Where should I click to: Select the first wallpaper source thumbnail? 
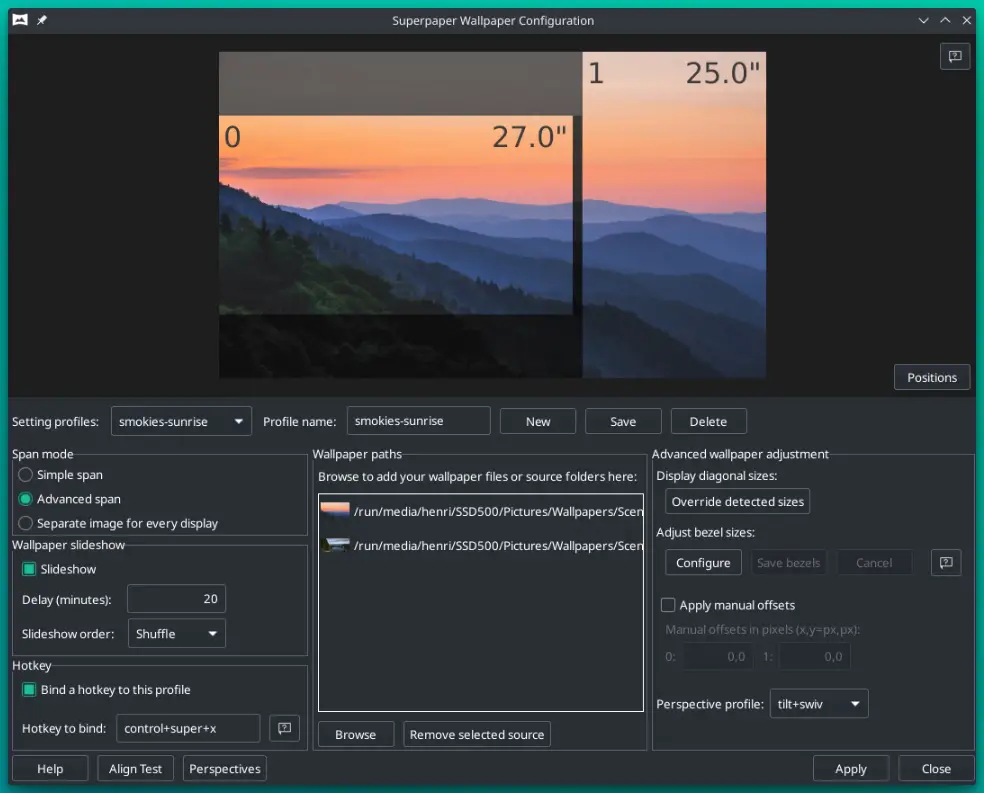pos(333,513)
